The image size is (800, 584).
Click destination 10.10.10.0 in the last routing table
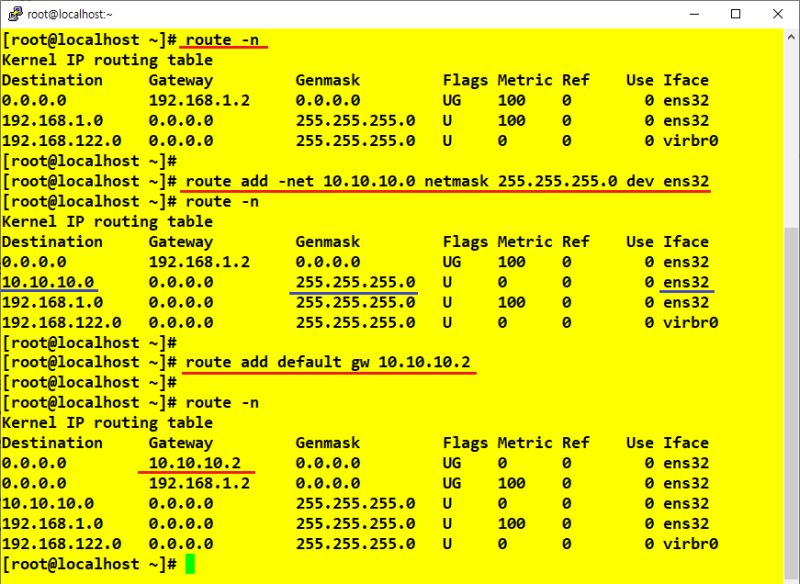coord(48,503)
